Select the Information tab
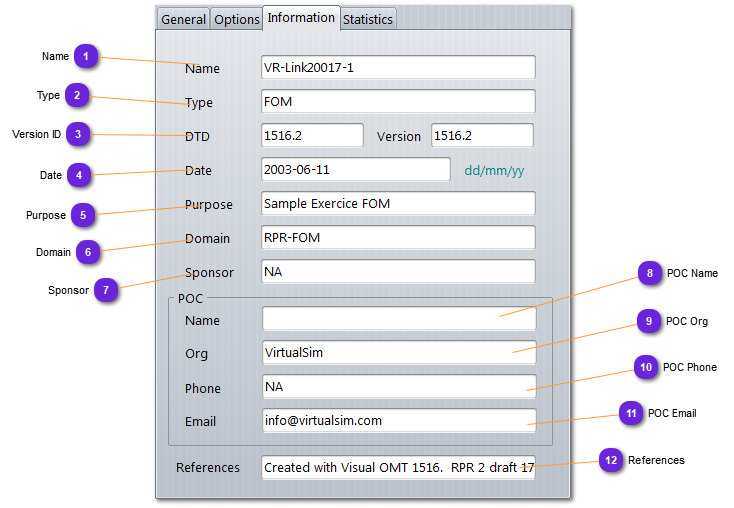The image size is (734, 508). pyautogui.click(x=301, y=18)
